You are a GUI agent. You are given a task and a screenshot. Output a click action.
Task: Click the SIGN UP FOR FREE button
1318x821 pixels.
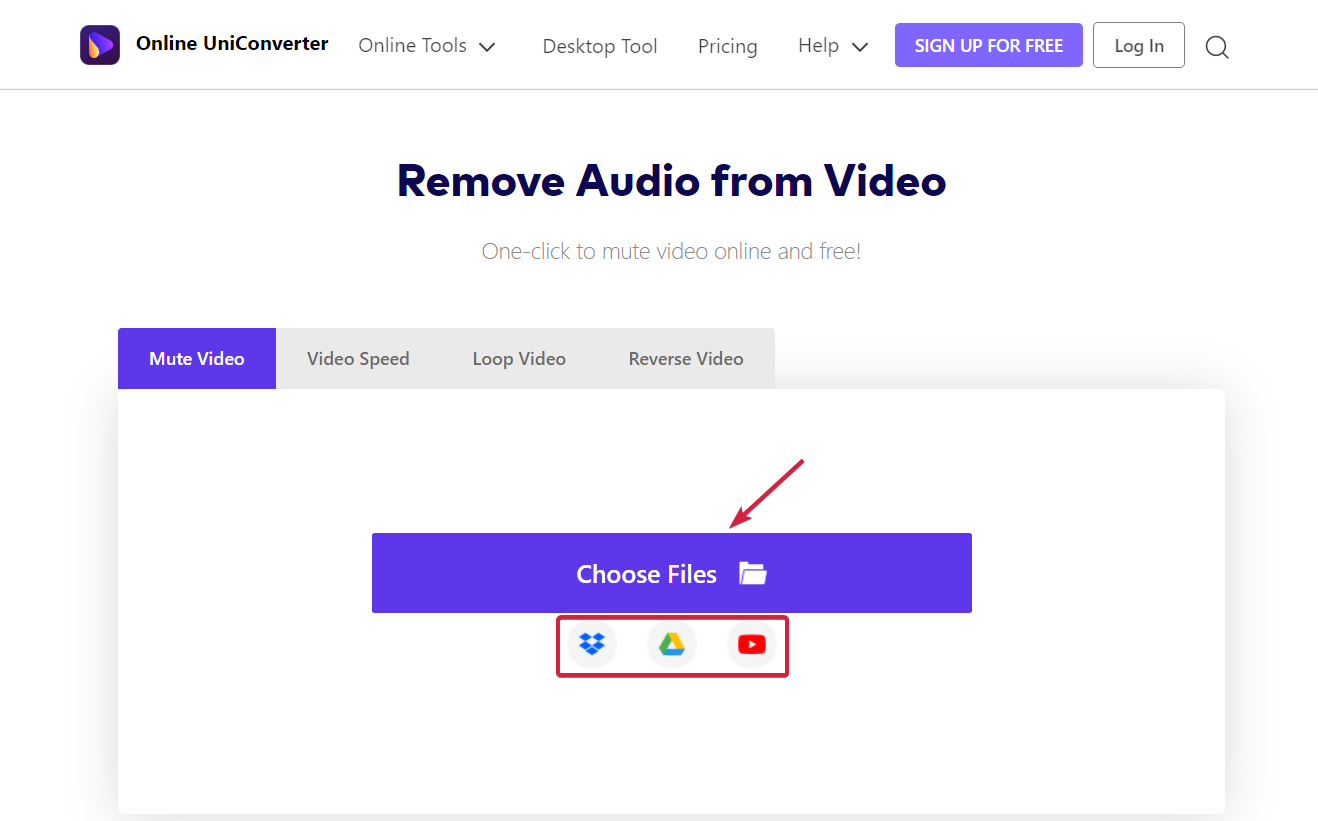989,45
